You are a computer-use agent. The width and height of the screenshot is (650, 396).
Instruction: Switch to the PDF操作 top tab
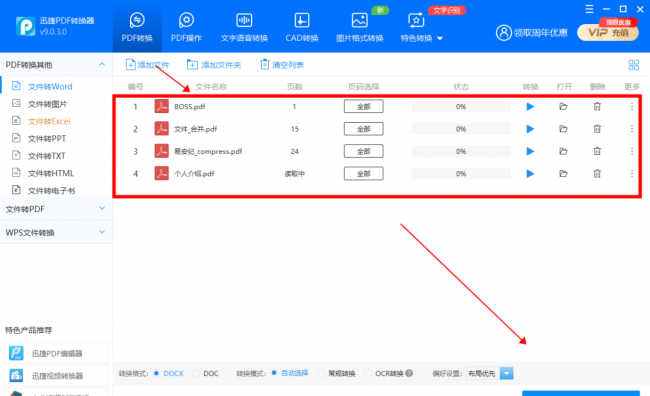186,27
